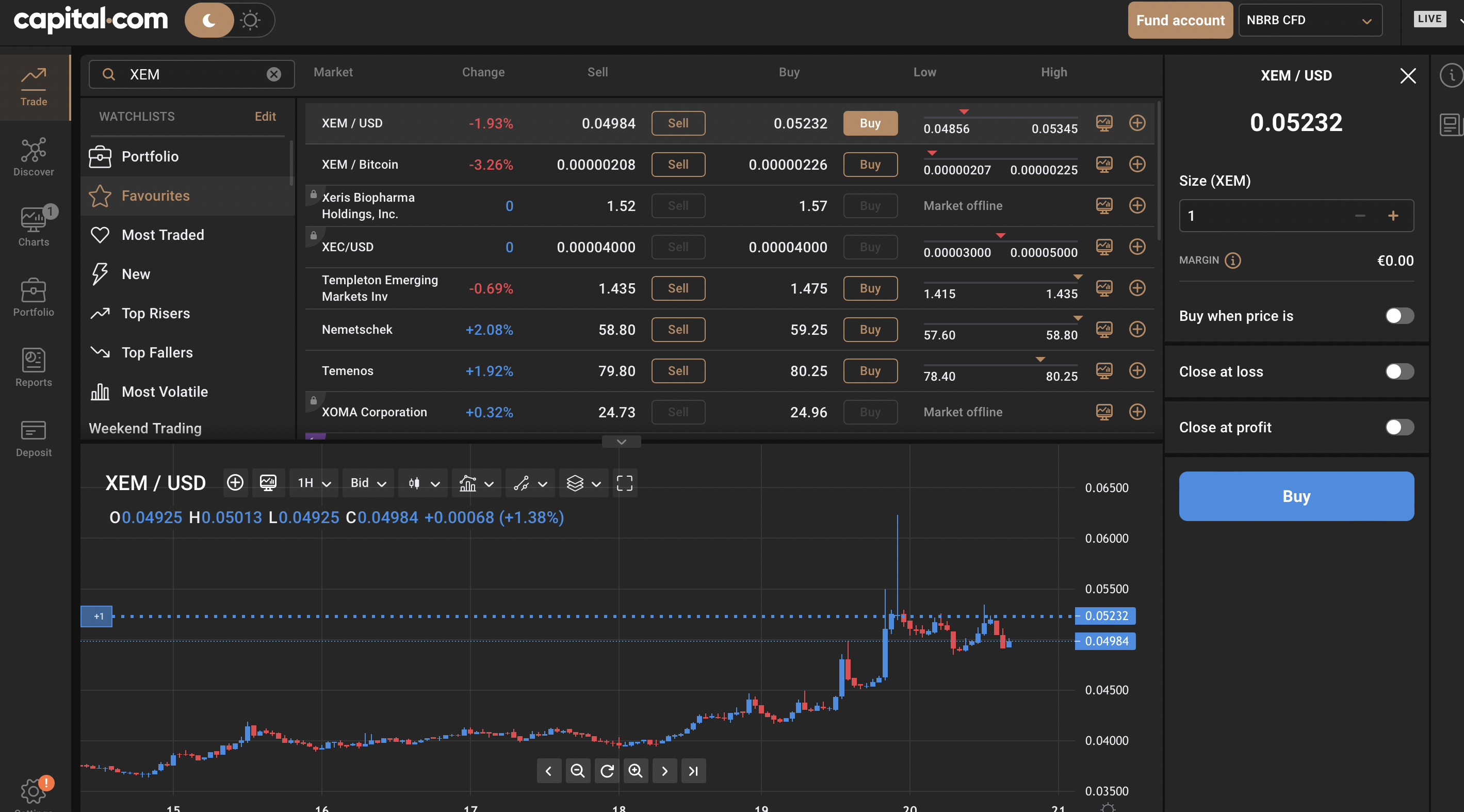Open the NBRB CFD account dropdown
1464x812 pixels.
(1310, 21)
